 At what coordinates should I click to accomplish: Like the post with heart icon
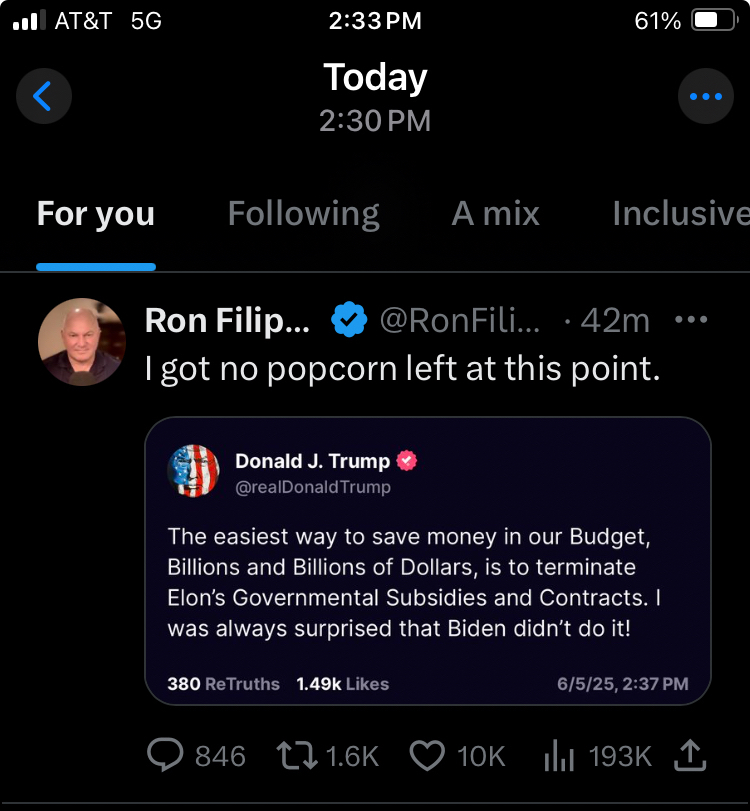pyautogui.click(x=428, y=756)
